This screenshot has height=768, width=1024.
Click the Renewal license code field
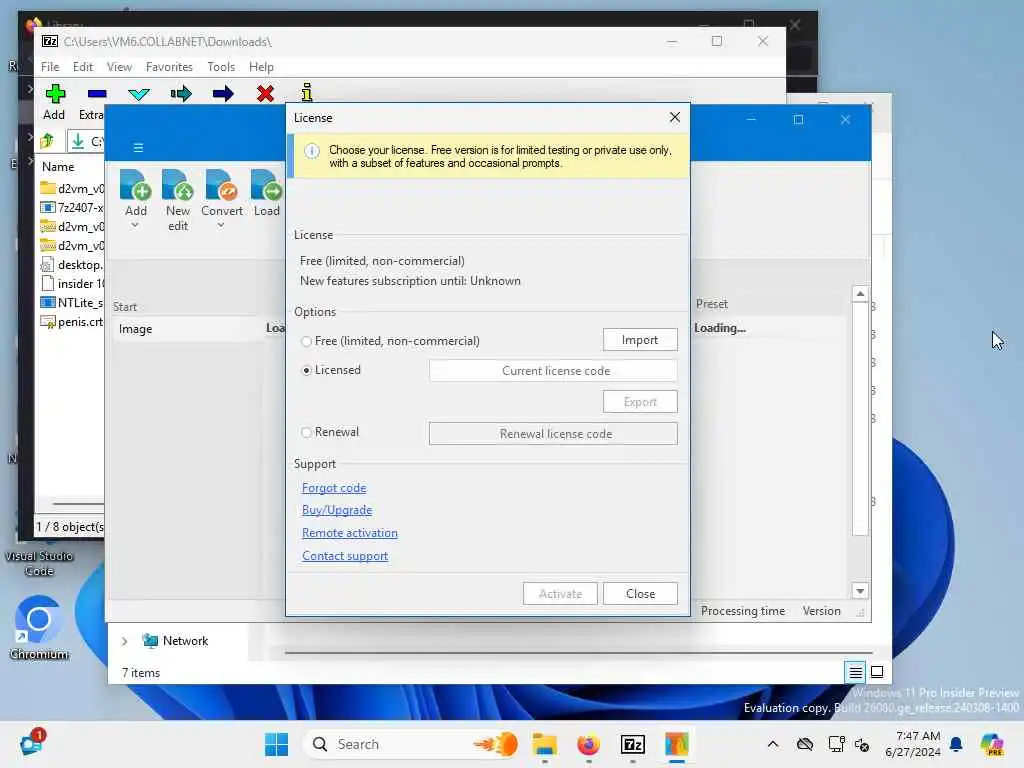(553, 434)
